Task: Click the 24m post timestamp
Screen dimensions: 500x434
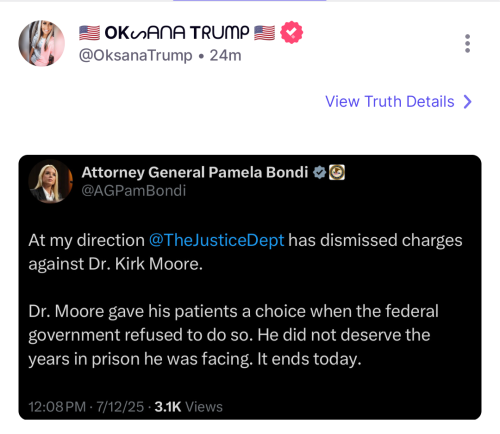Action: point(225,55)
